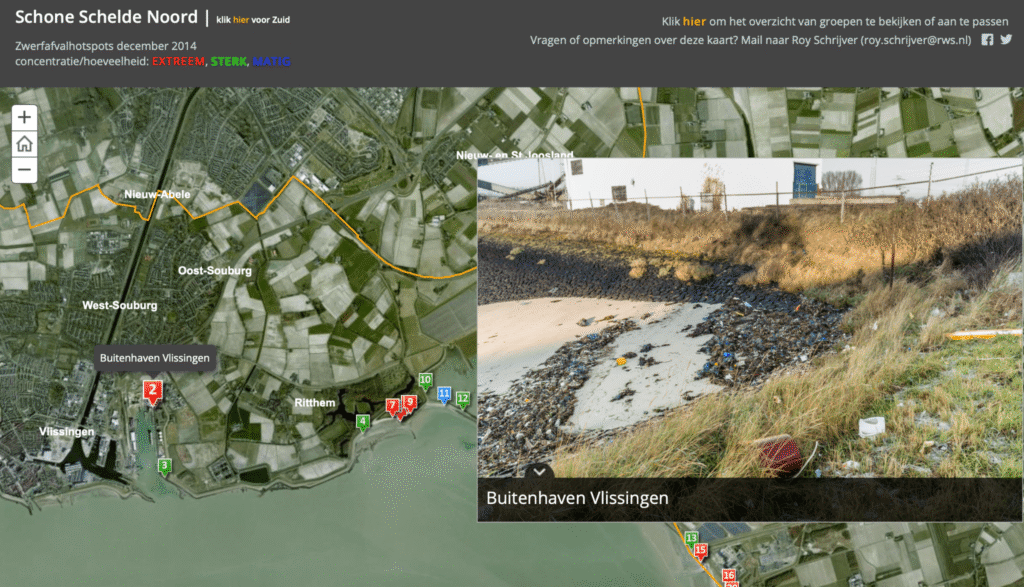Follow the 'hier' link for Zuid
Viewport: 1024px width, 587px height.
pyautogui.click(x=240, y=19)
